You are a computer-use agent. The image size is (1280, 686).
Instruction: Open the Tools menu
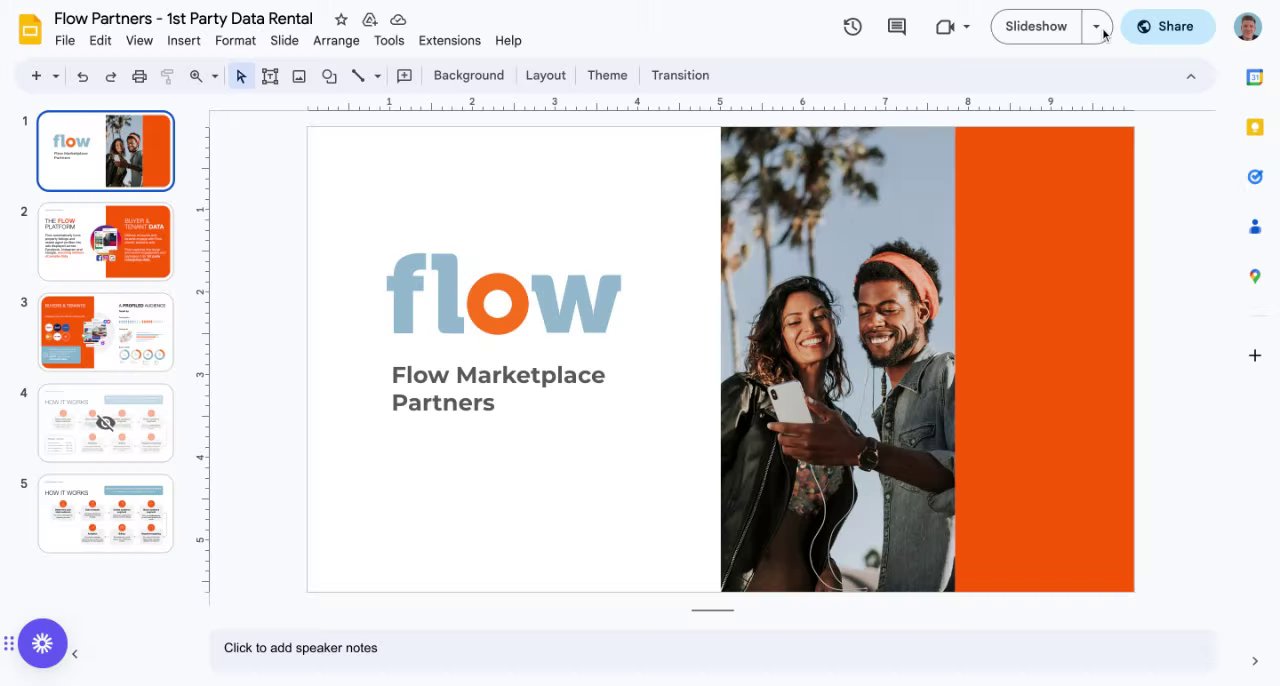pos(389,41)
